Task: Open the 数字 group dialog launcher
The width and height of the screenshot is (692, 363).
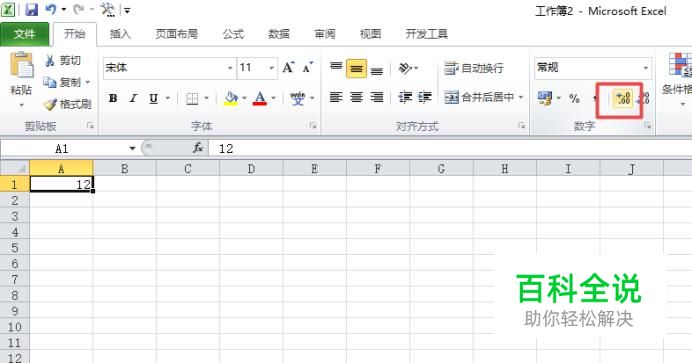Action: point(647,126)
